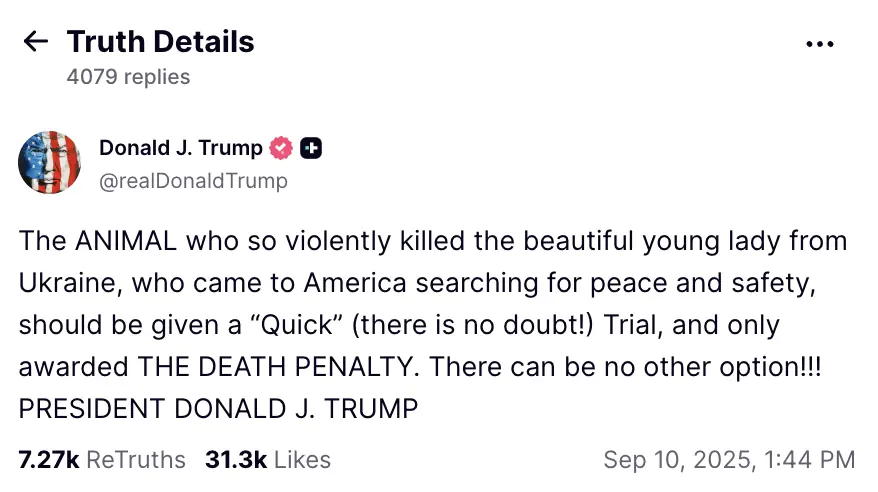
Task: Click the black plus badge icon
Action: point(311,149)
